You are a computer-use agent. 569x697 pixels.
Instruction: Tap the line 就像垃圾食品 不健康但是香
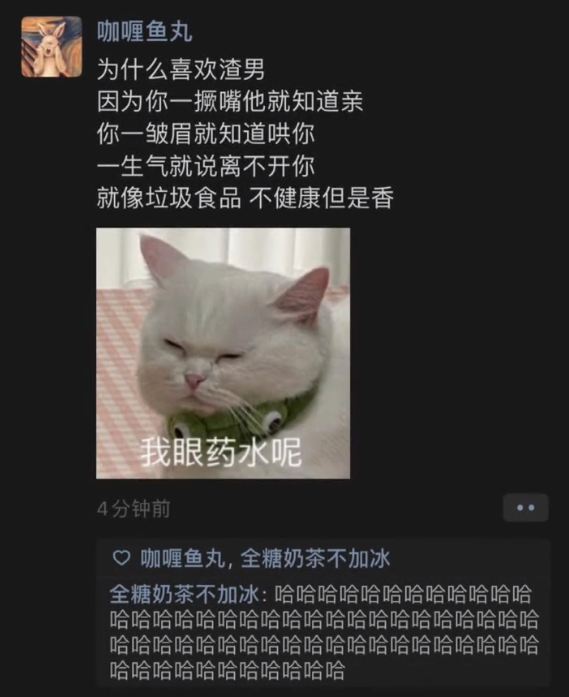[x=245, y=197]
